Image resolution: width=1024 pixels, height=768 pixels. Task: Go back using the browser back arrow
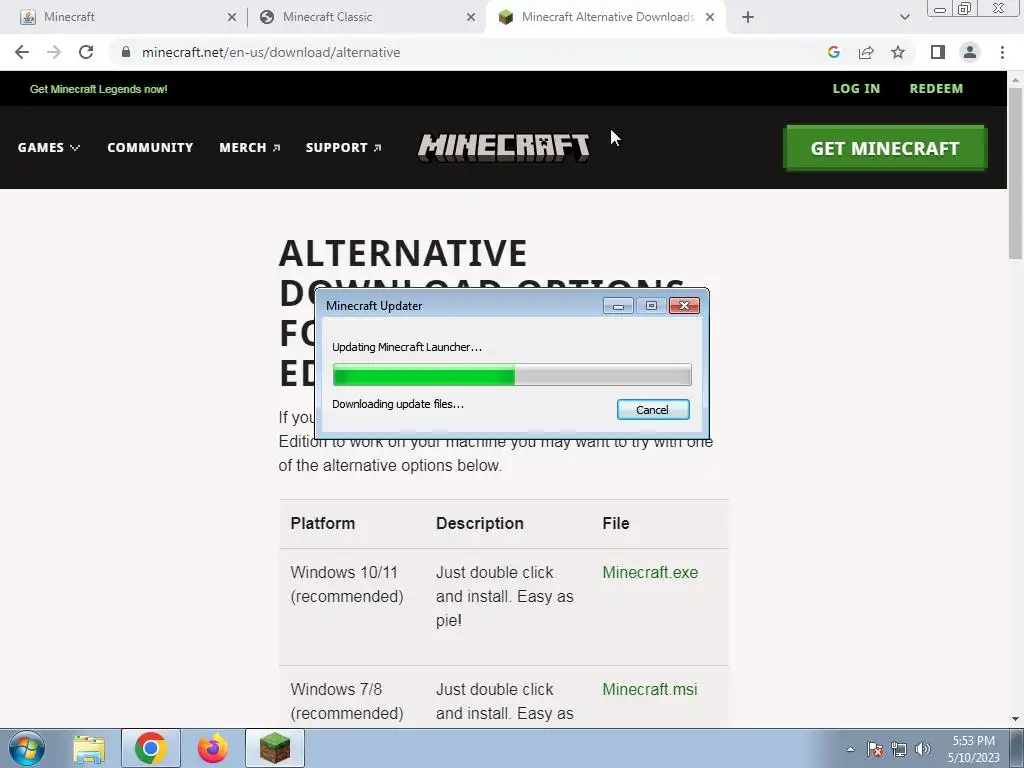click(x=22, y=52)
